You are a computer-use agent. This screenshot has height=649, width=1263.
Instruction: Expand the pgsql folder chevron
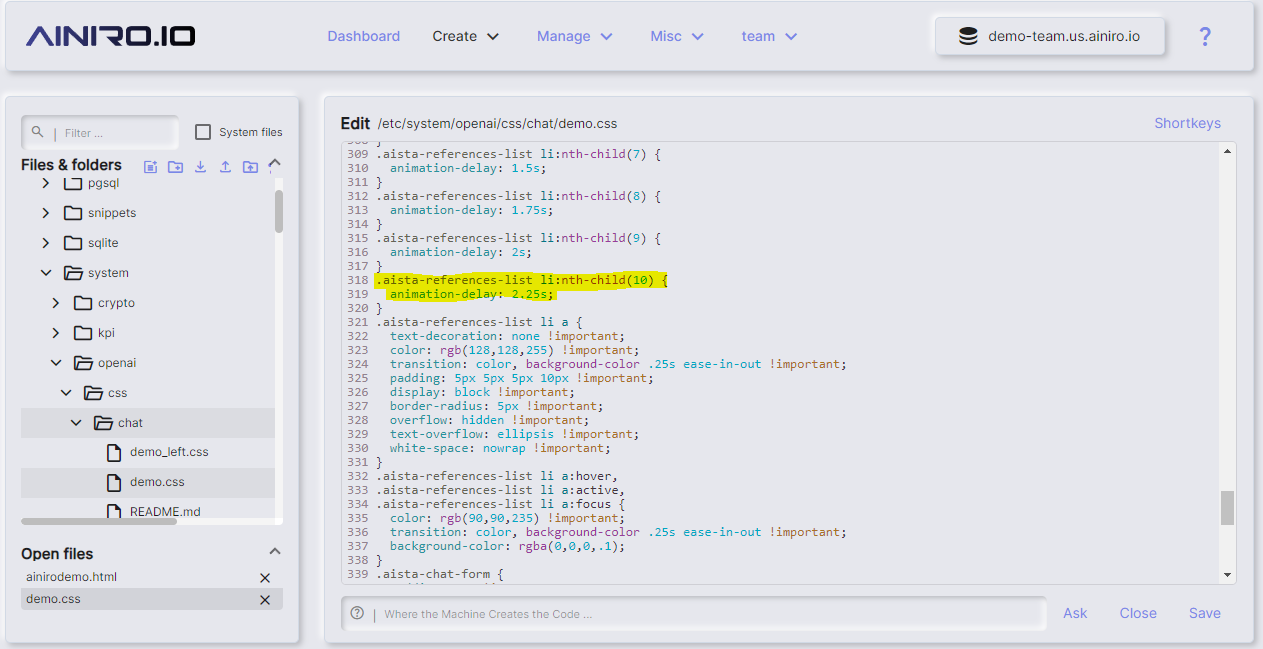pyautogui.click(x=46, y=184)
